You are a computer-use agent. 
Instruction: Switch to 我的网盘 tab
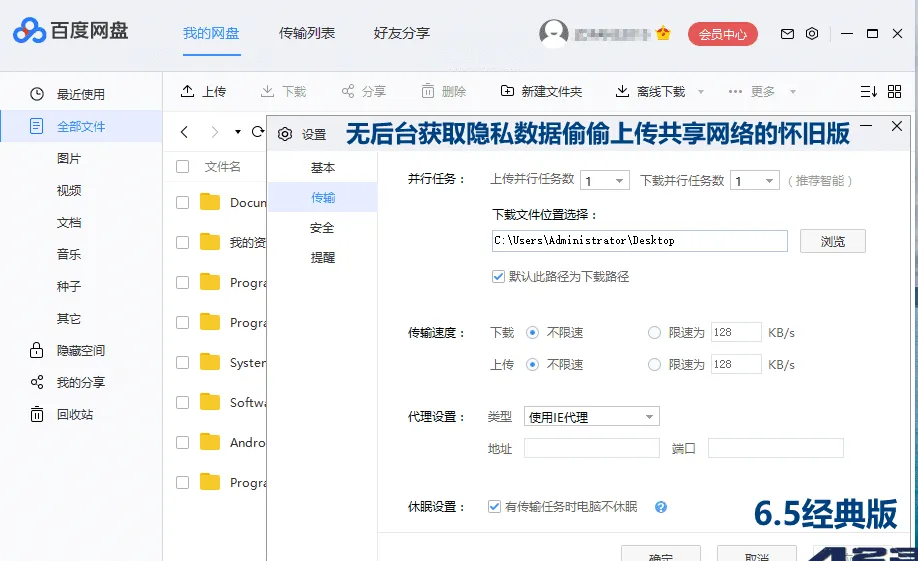click(x=211, y=33)
